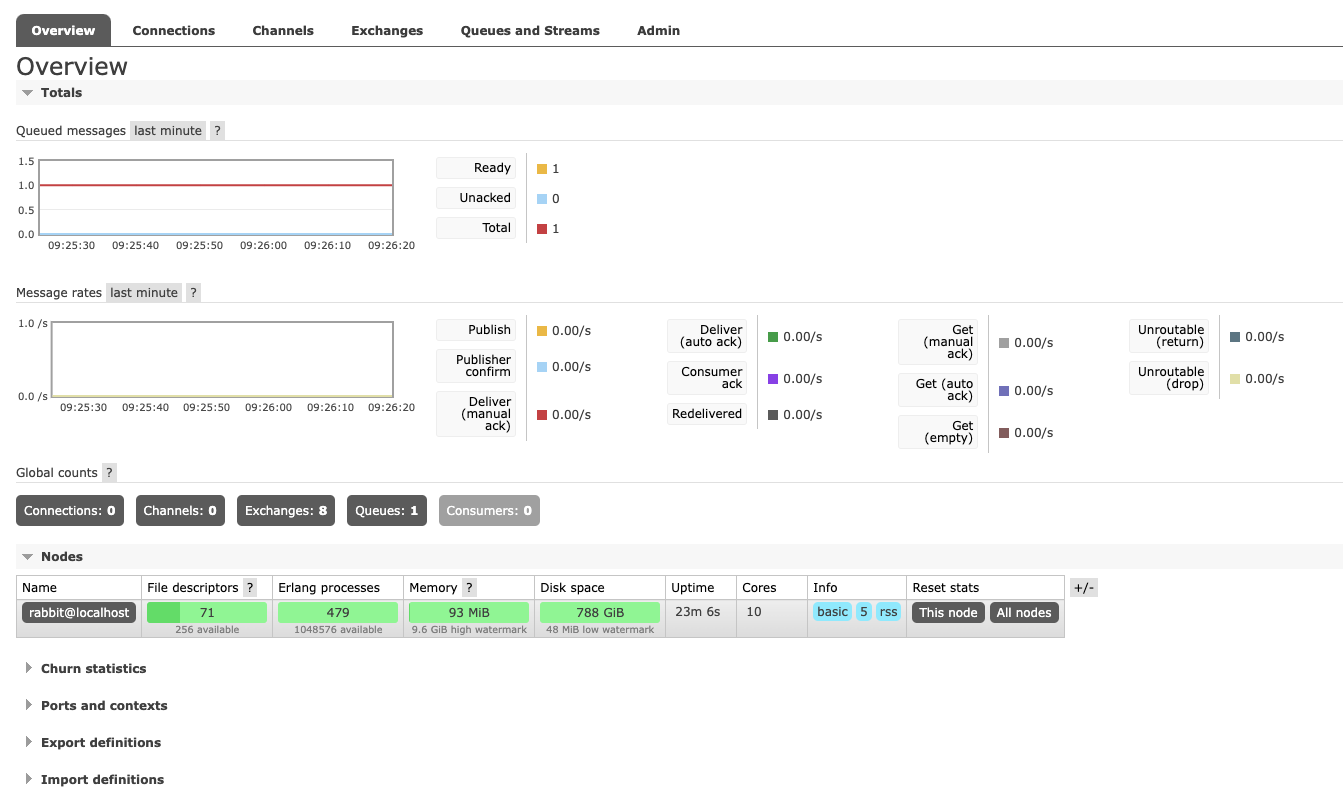Toggle node columns with the +/- button
Image resolution: width=1343 pixels, height=800 pixels.
click(1083, 588)
